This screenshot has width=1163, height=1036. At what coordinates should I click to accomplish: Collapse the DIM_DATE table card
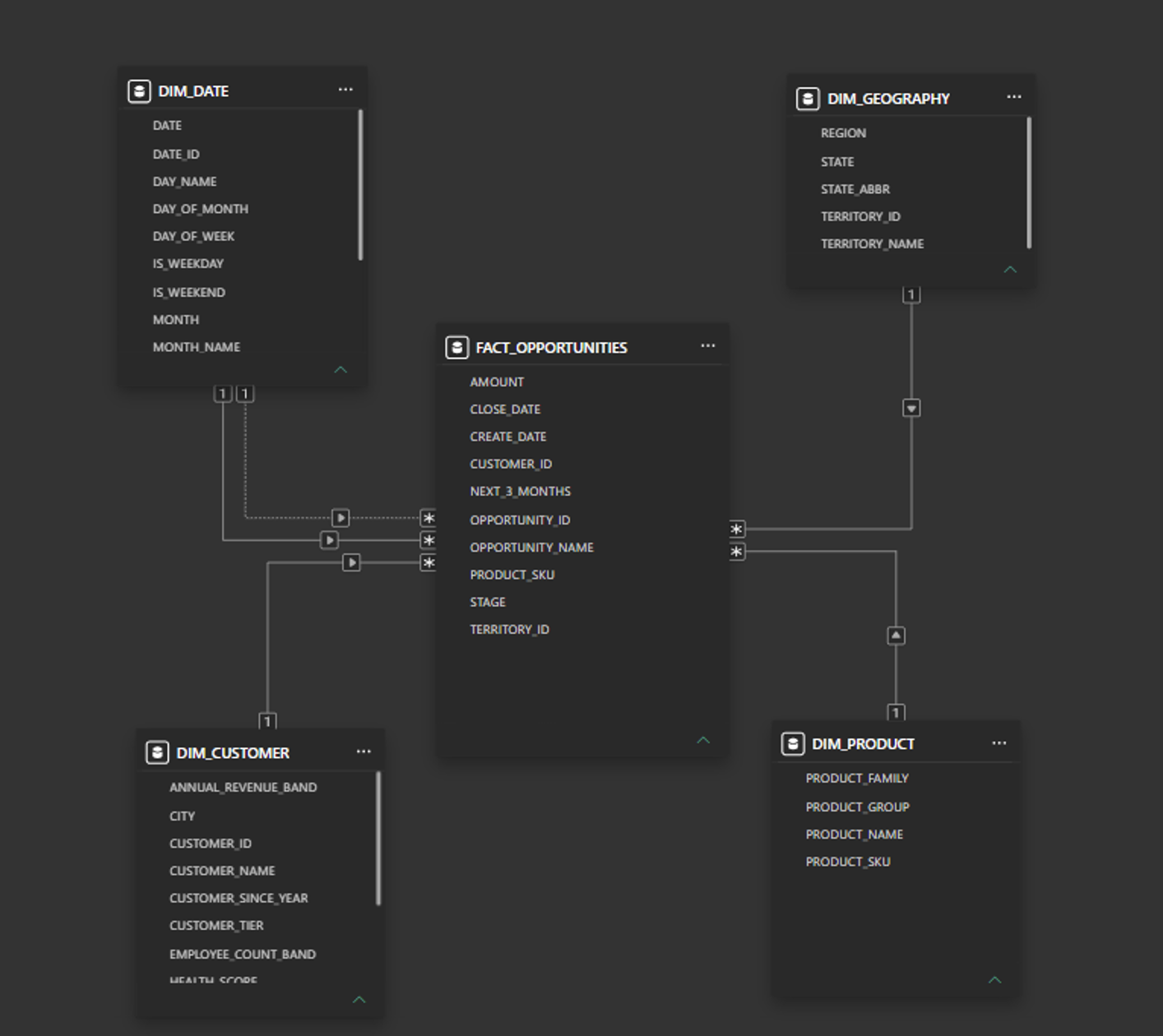[341, 370]
